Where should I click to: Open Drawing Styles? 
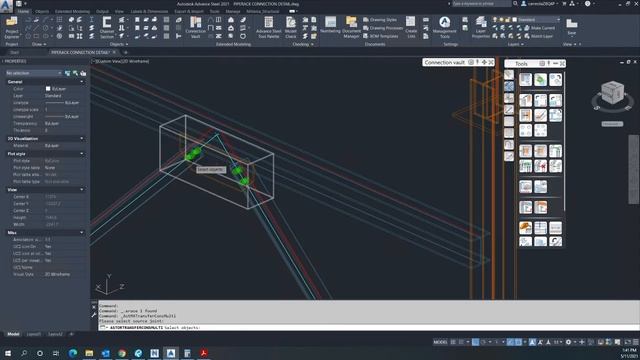(380, 20)
